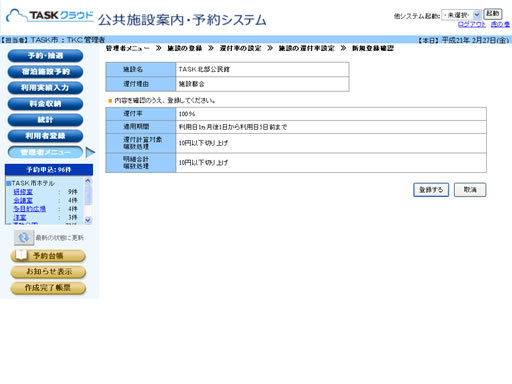The height and width of the screenshot is (384, 512).
Task: Click the 取消 button
Action: click(470, 190)
